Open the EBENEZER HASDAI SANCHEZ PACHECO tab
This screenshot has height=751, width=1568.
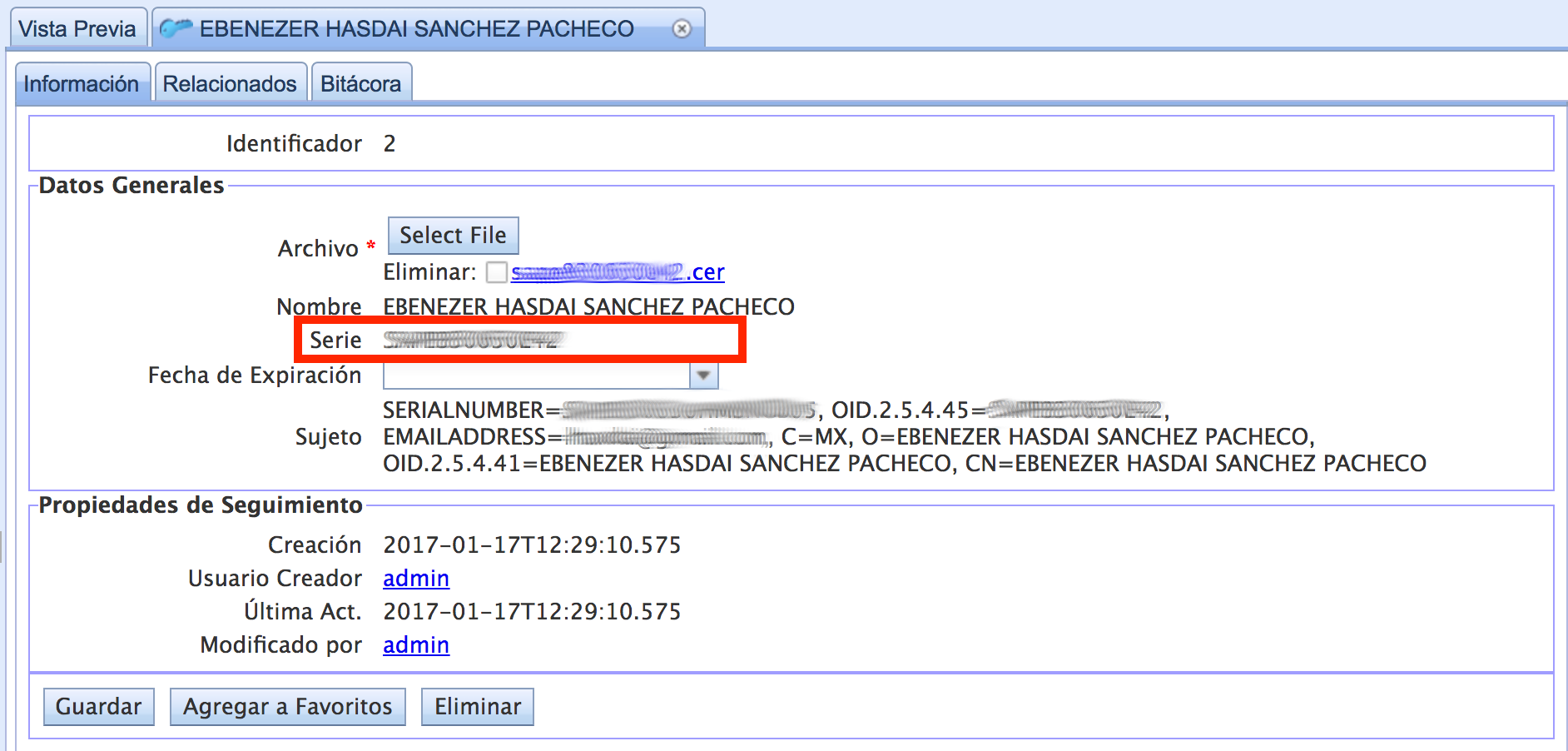click(x=428, y=28)
